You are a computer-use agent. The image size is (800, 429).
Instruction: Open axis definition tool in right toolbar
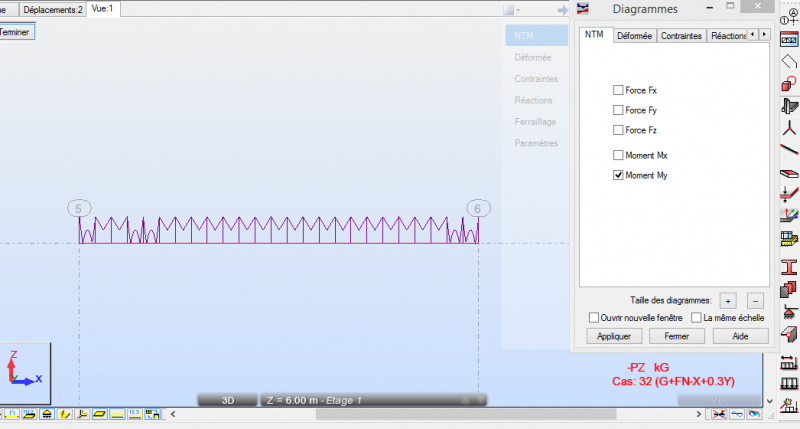(789, 17)
